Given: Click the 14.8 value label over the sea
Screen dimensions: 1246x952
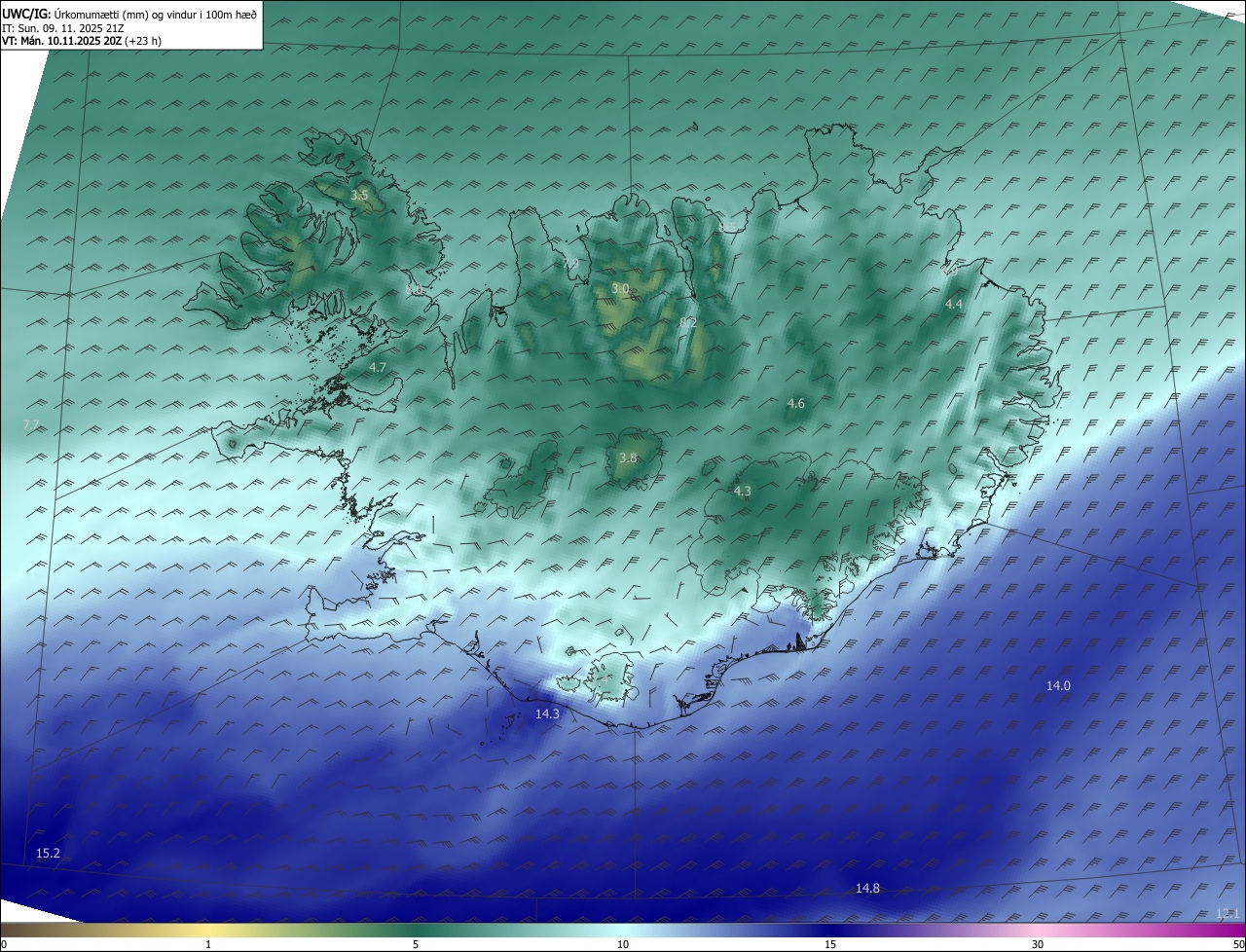Looking at the screenshot, I should coord(867,889).
